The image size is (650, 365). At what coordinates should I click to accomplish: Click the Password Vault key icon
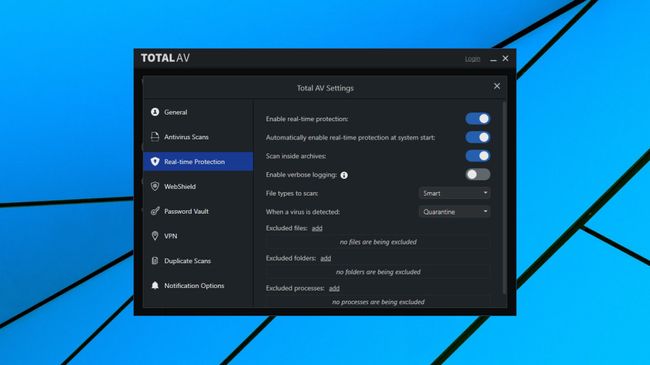point(155,211)
